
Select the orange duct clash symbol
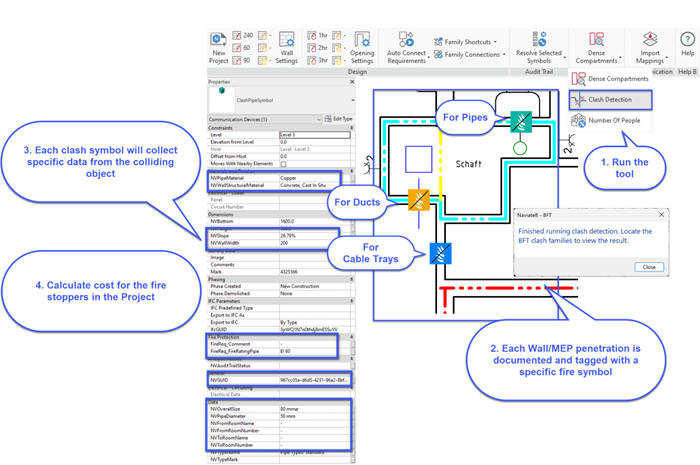click(419, 200)
